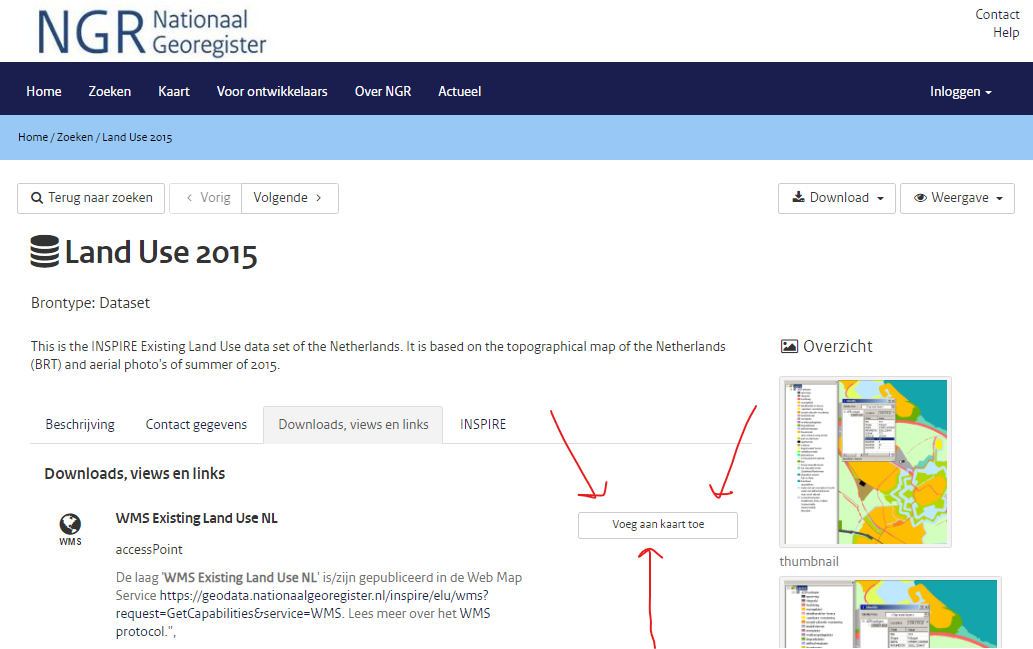Screen dimensions: 1033x649
Task: Expand the Inloggen dropdown menu
Action: (x=961, y=92)
